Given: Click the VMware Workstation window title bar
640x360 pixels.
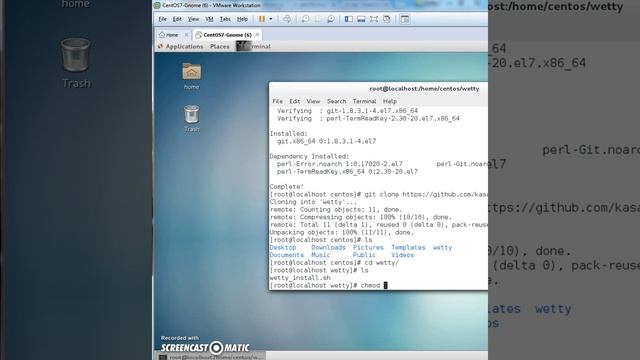Looking at the screenshot, I should tap(320, 5).
